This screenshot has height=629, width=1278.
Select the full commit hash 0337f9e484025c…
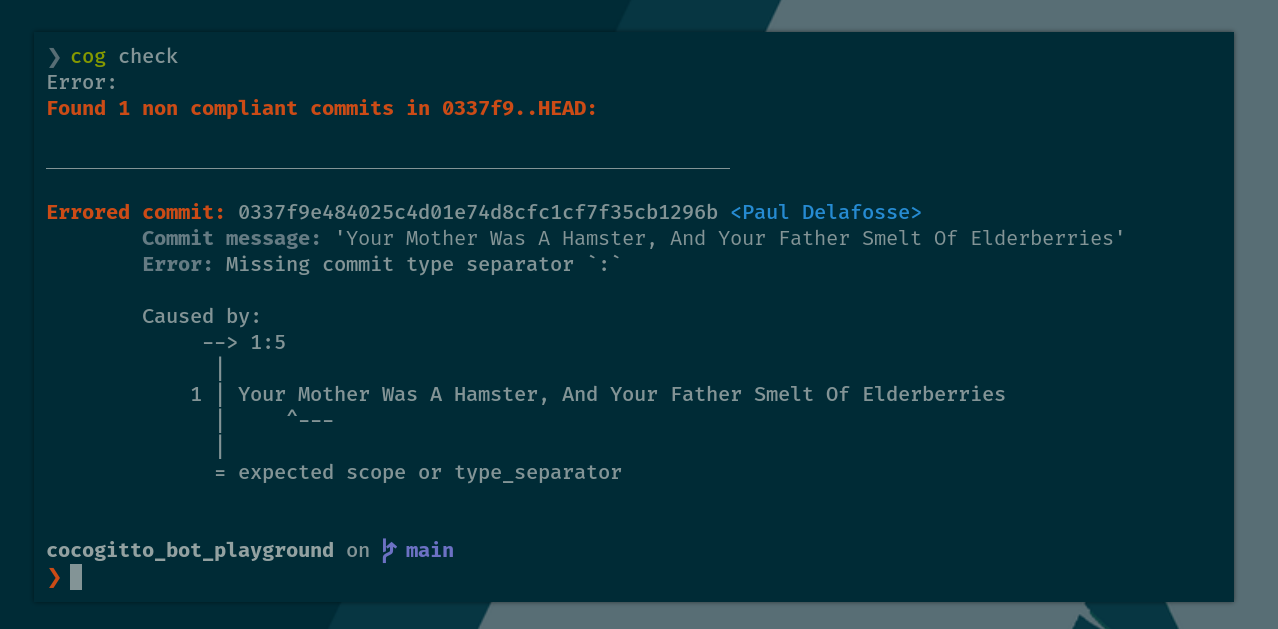point(477,212)
